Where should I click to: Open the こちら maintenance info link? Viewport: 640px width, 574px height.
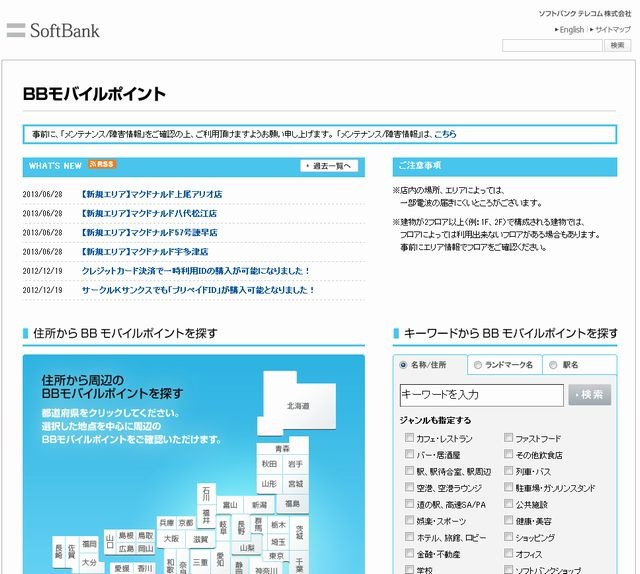[445, 134]
